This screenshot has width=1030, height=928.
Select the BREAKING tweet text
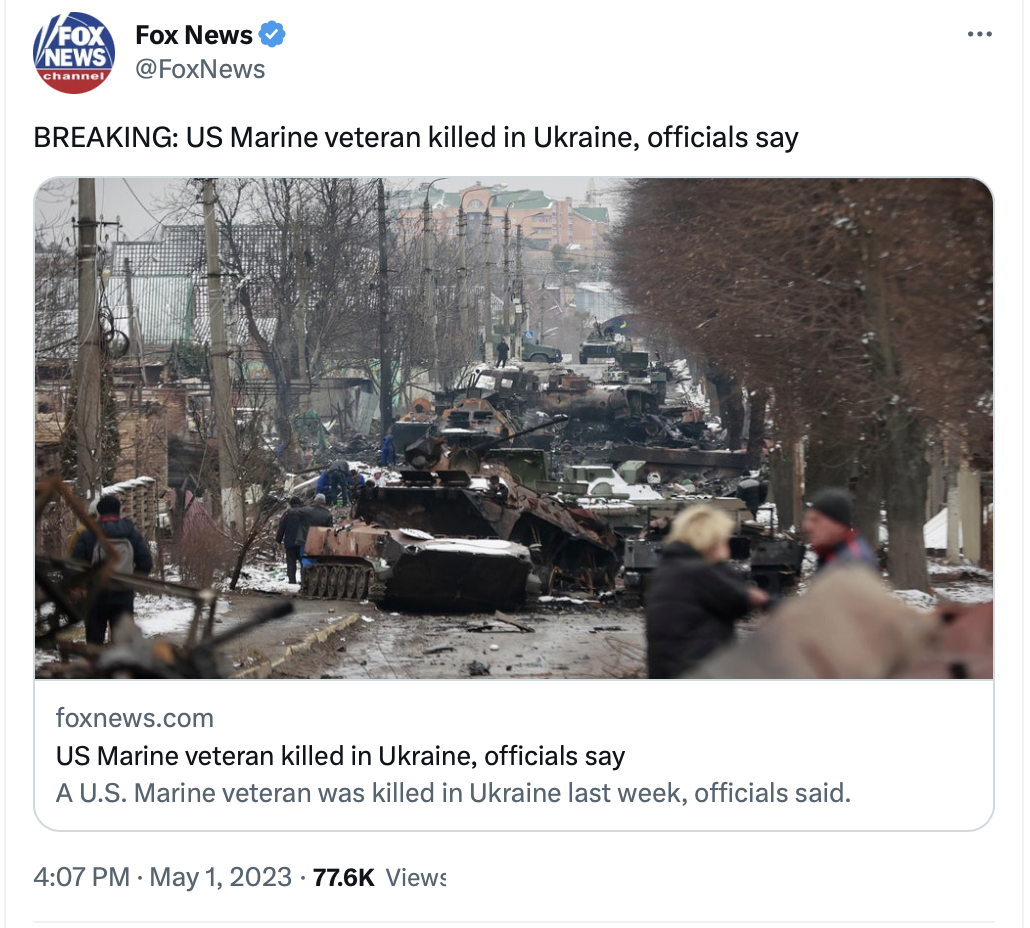(416, 138)
